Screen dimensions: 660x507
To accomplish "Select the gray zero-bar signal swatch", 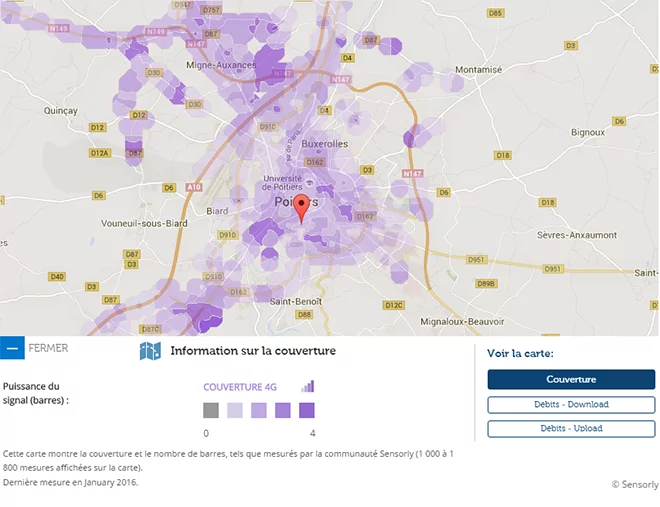I will (x=210, y=410).
